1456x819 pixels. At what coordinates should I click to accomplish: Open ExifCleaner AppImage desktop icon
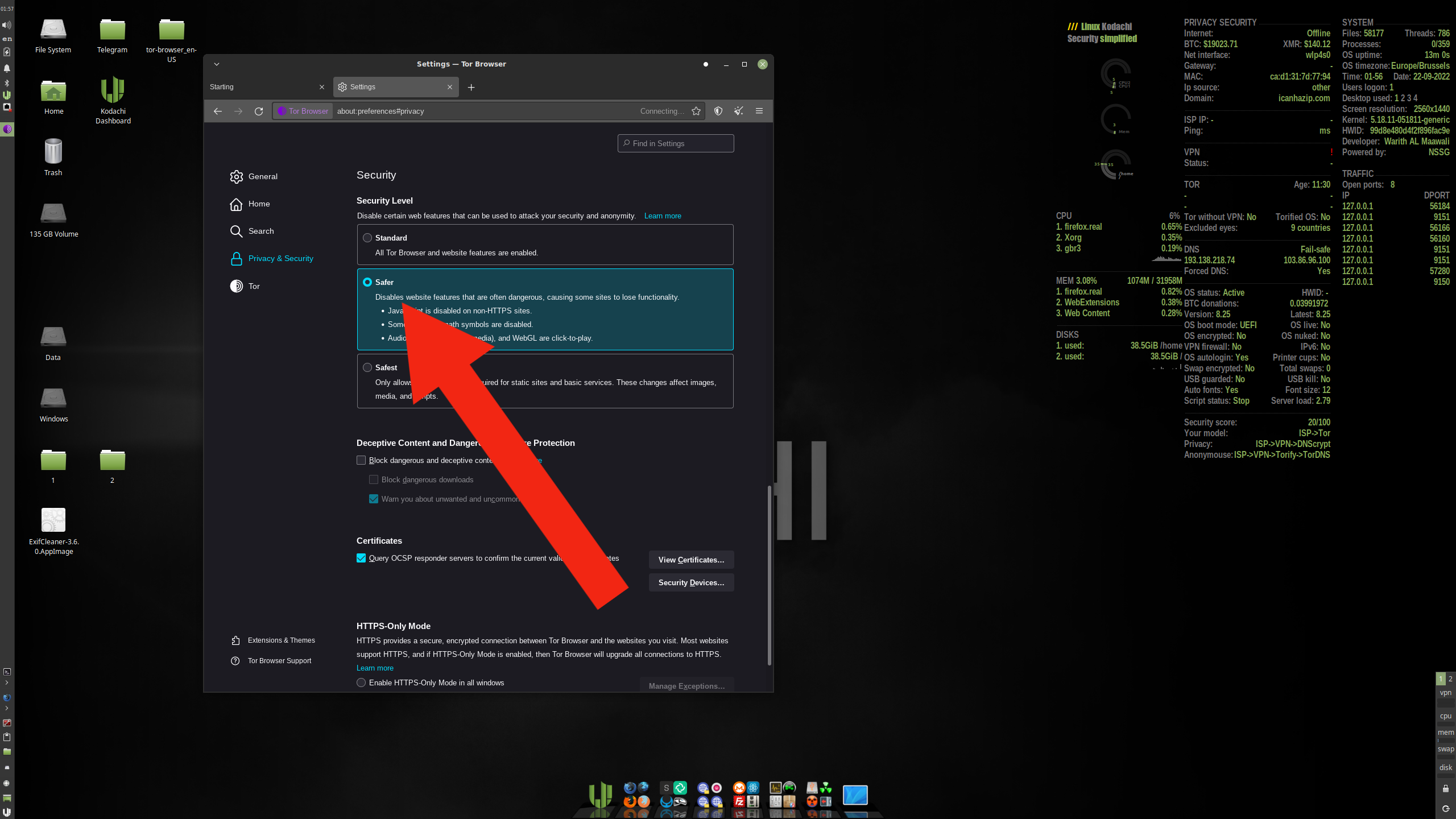pyautogui.click(x=53, y=531)
